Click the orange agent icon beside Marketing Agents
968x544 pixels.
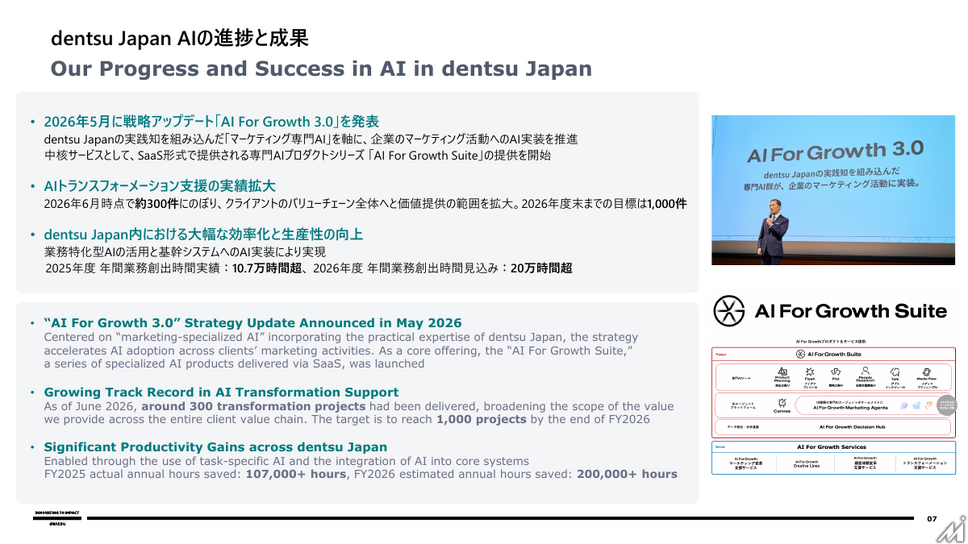pos(928,406)
